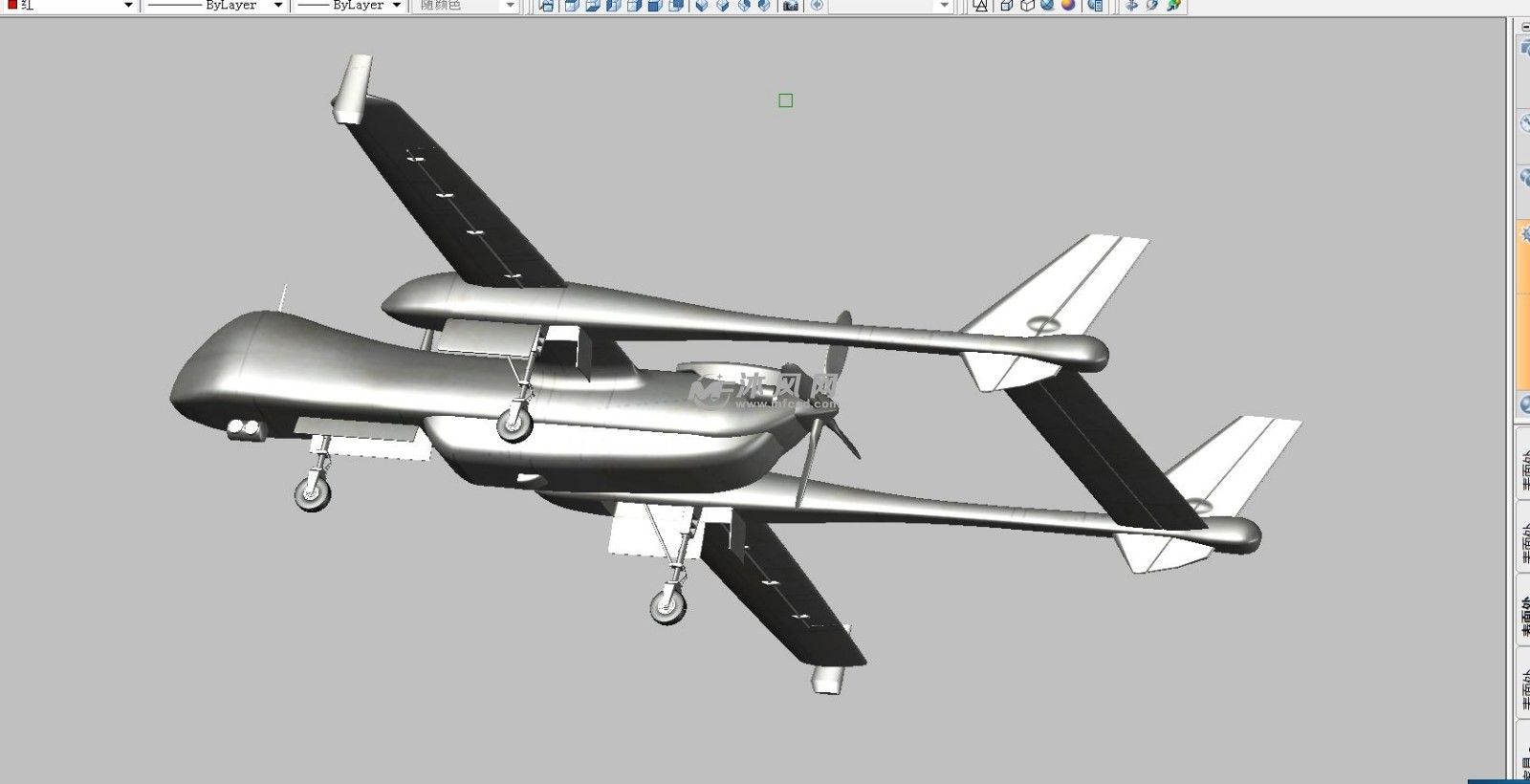
Task: Open the red color control dropdown
Action: [128, 6]
